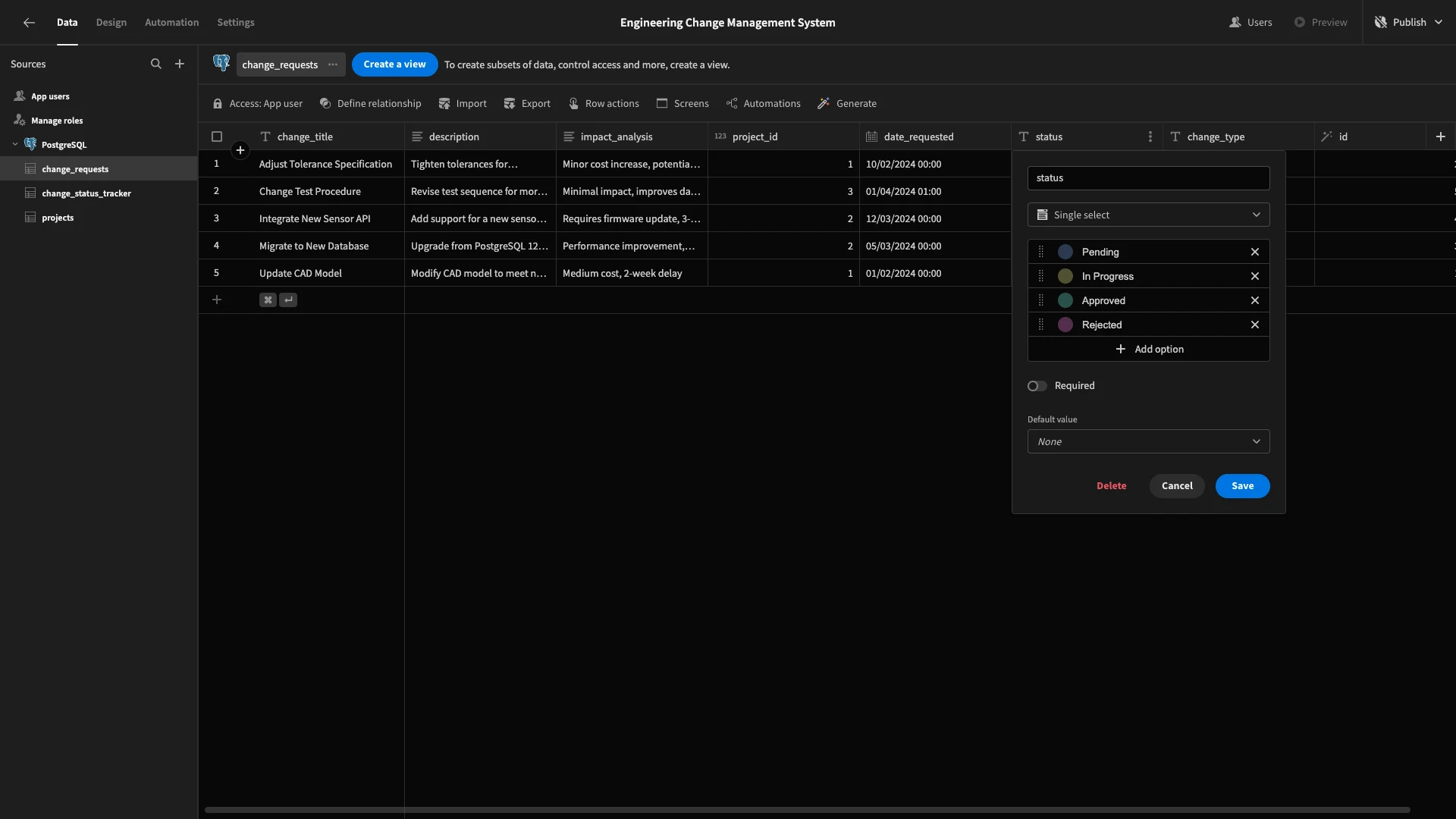The height and width of the screenshot is (819, 1456).
Task: Change the In Progress color swatch
Action: (x=1065, y=276)
